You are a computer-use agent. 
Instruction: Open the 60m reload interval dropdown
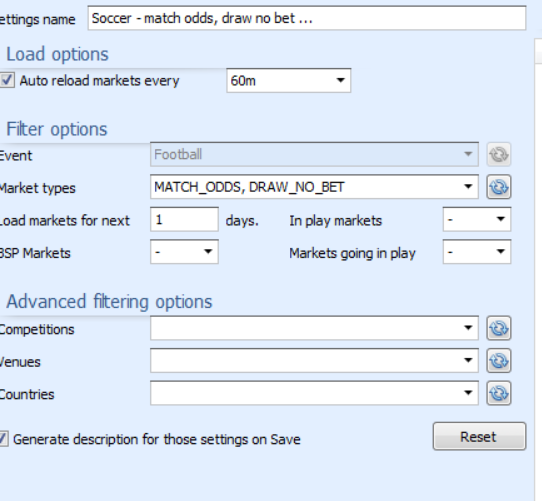click(x=289, y=81)
